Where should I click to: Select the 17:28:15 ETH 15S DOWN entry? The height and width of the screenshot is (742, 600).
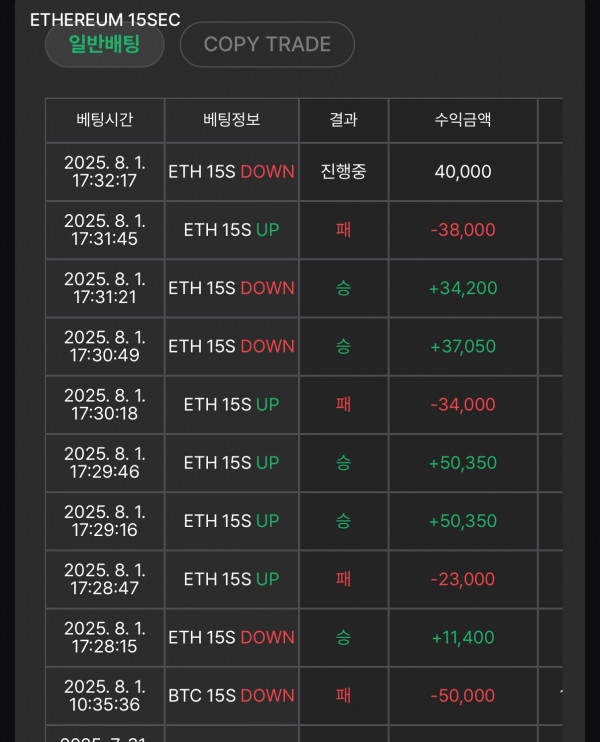click(231, 637)
